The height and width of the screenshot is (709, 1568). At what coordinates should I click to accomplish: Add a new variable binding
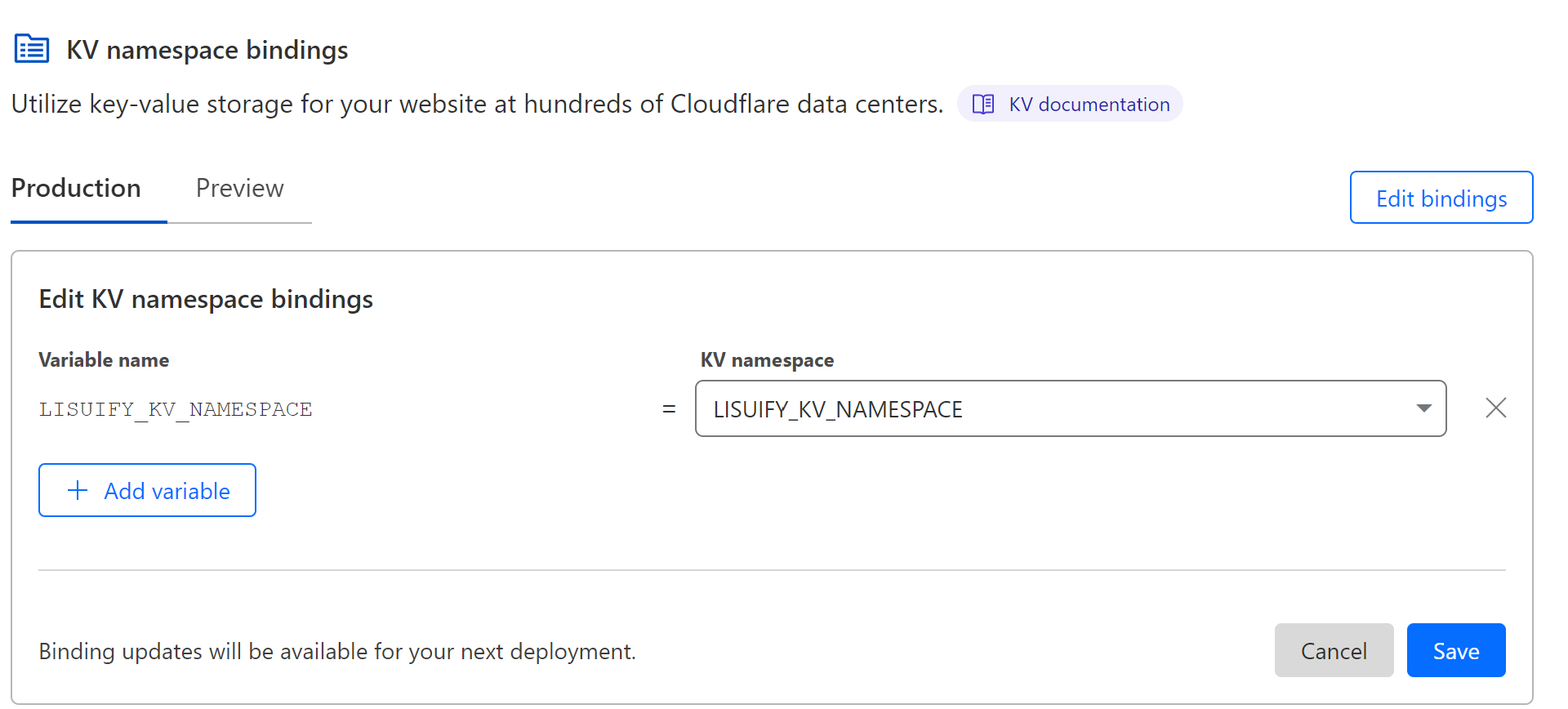147,490
